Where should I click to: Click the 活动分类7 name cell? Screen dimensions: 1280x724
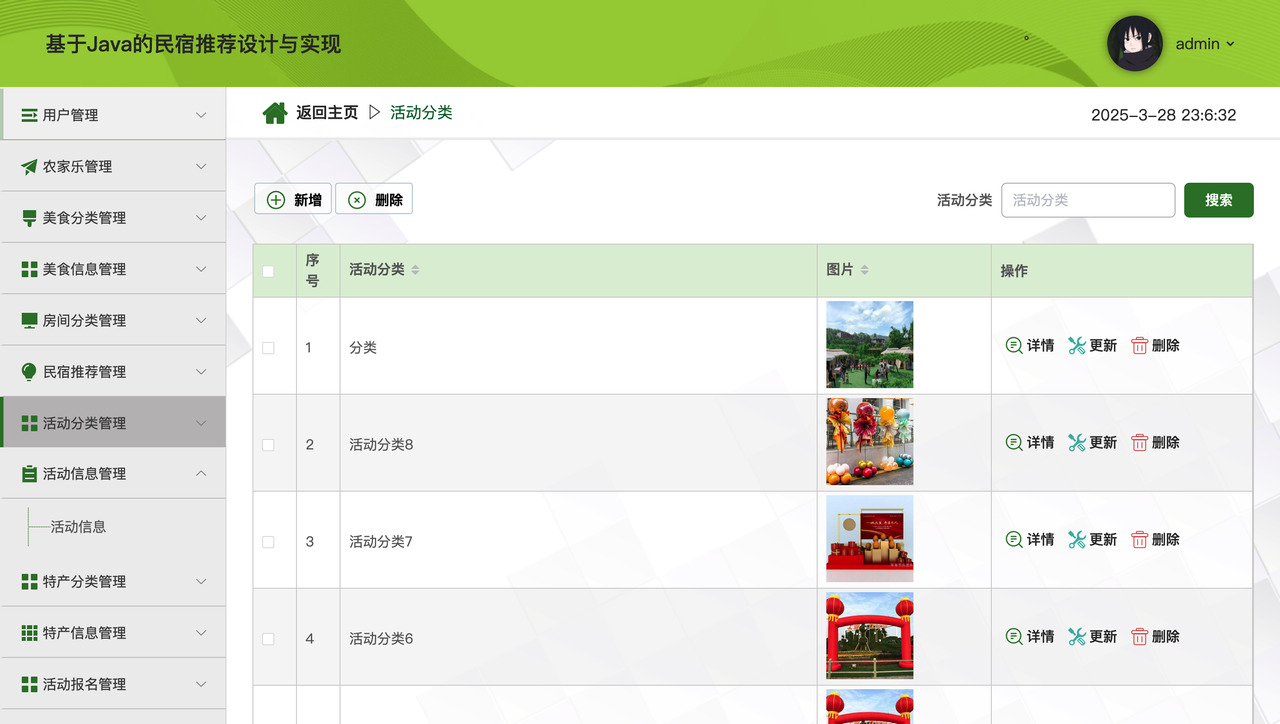click(381, 542)
